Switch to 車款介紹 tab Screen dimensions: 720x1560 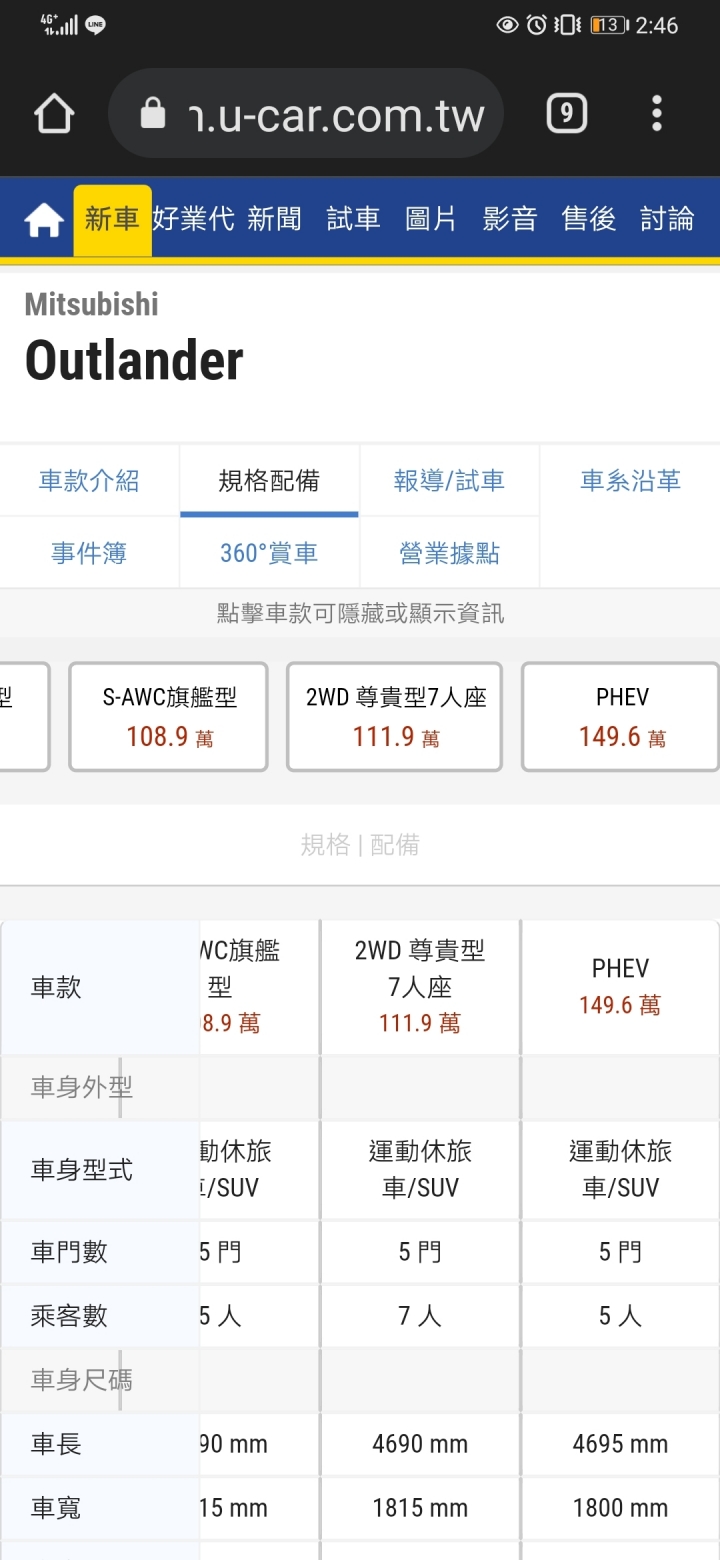[89, 481]
